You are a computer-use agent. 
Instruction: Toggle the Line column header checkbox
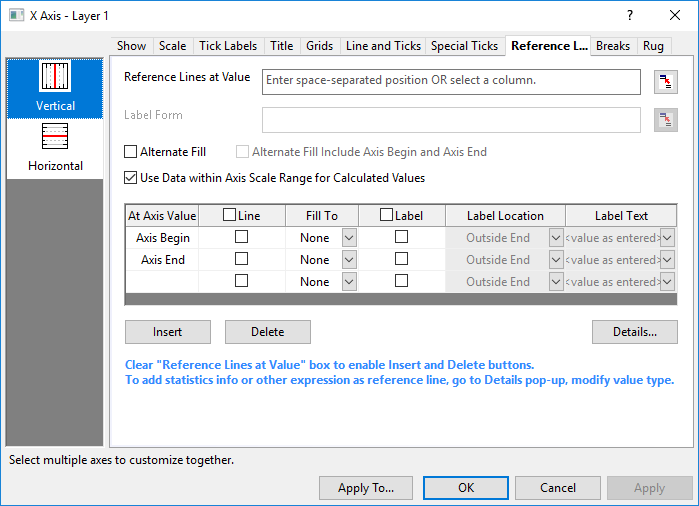coord(230,215)
